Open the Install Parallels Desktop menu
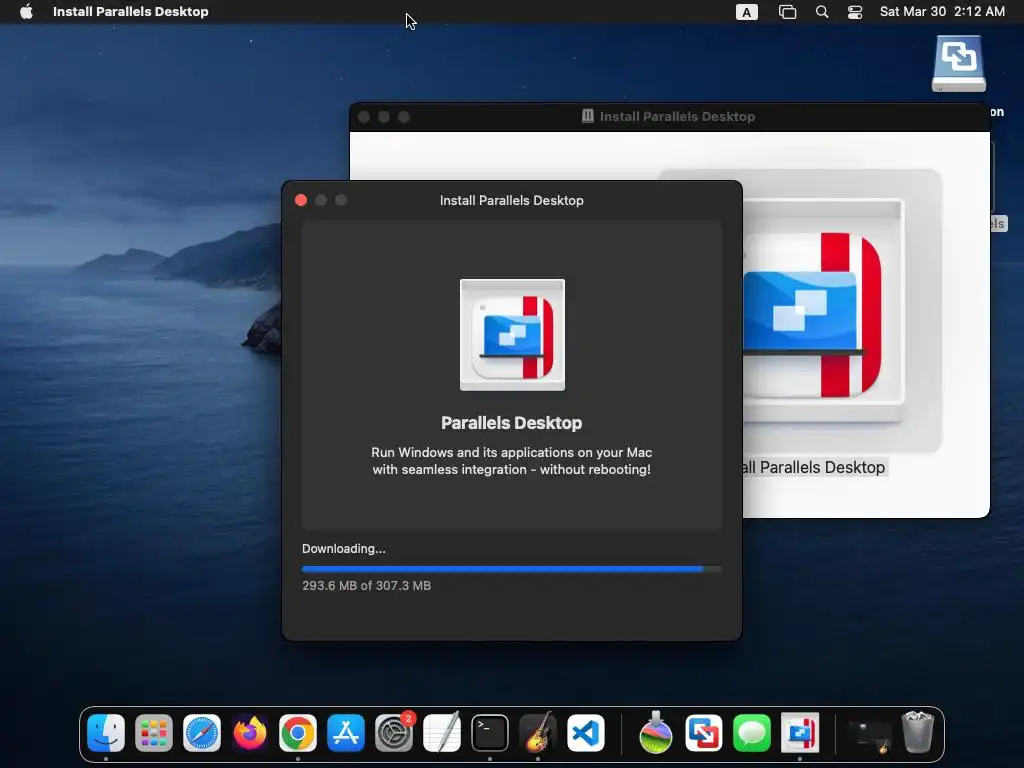The height and width of the screenshot is (768, 1024). (x=131, y=11)
